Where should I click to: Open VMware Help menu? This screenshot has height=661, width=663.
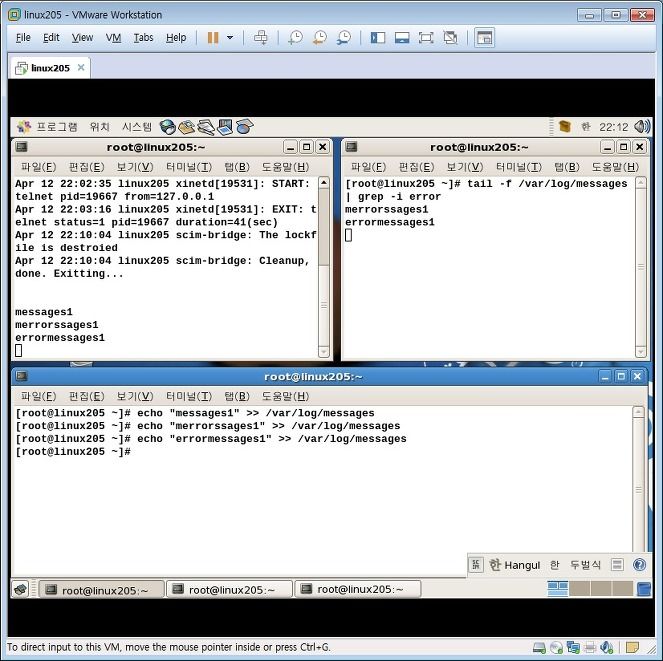176,38
